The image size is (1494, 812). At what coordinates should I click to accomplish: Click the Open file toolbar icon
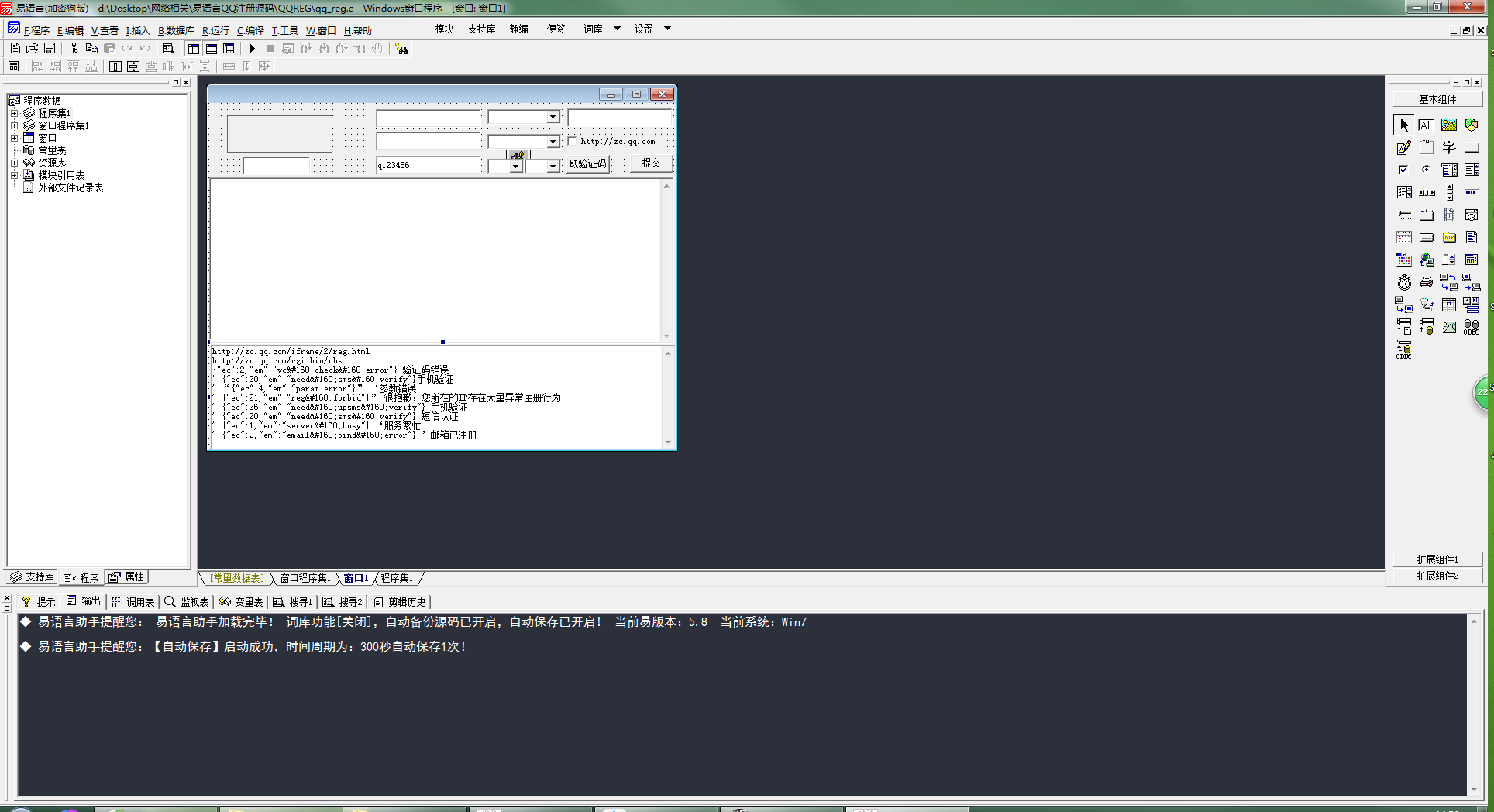(x=33, y=49)
